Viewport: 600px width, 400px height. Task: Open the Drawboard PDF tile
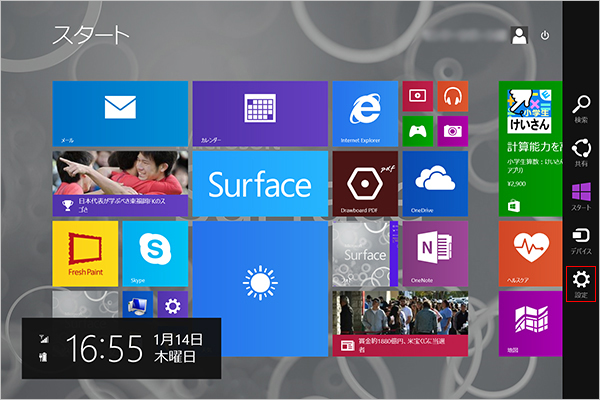(365, 184)
